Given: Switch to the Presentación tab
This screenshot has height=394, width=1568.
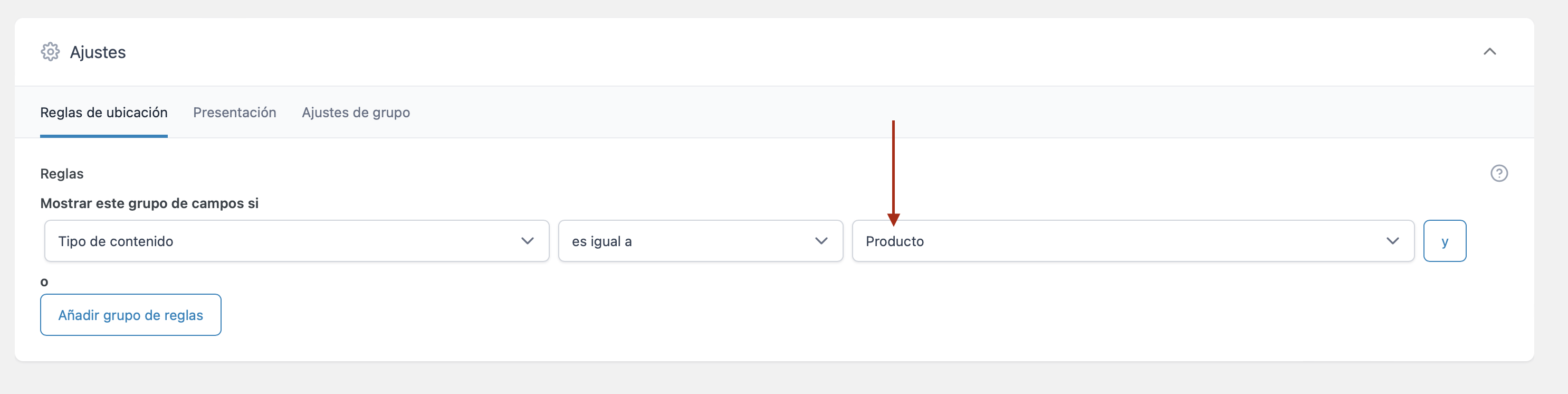Looking at the screenshot, I should click(x=234, y=112).
